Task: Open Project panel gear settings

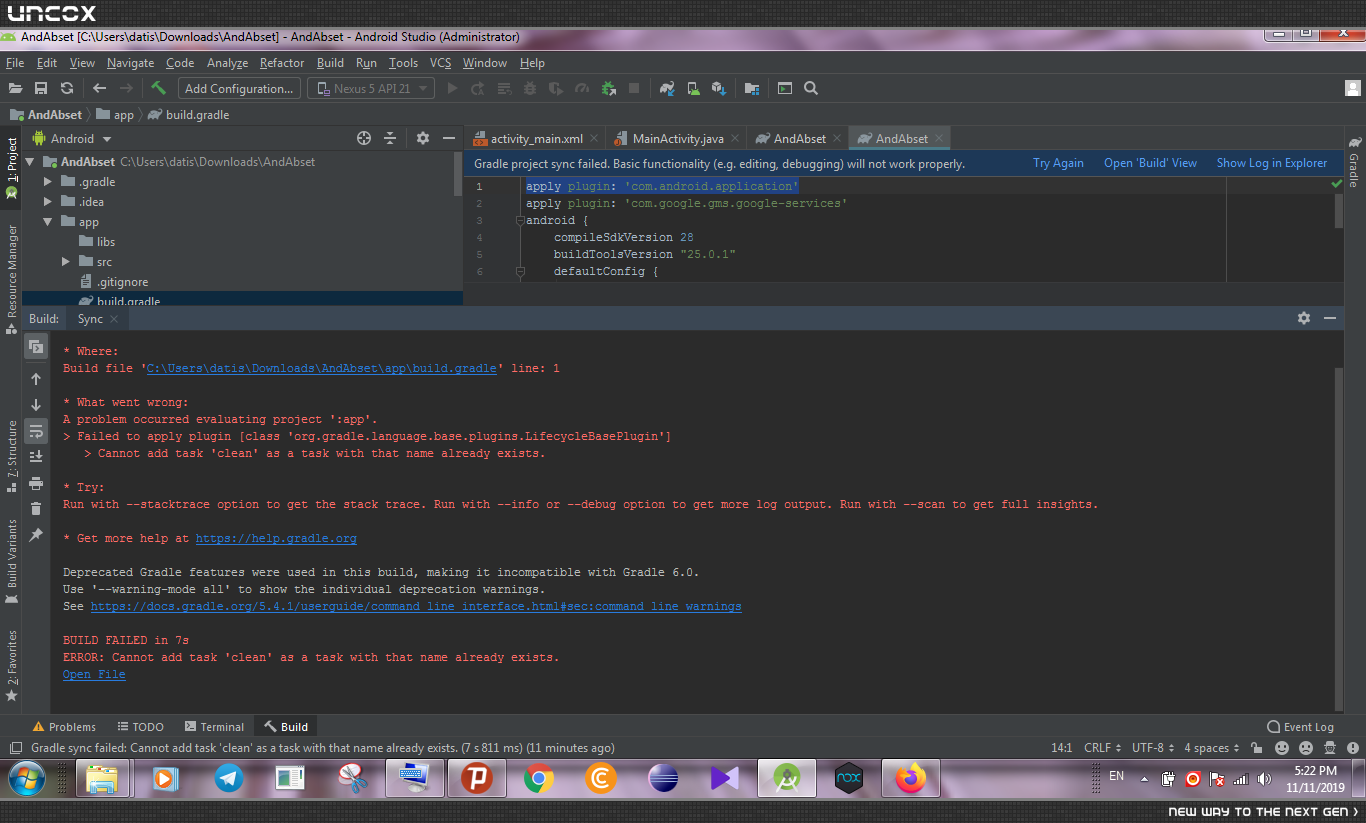Action: point(423,138)
